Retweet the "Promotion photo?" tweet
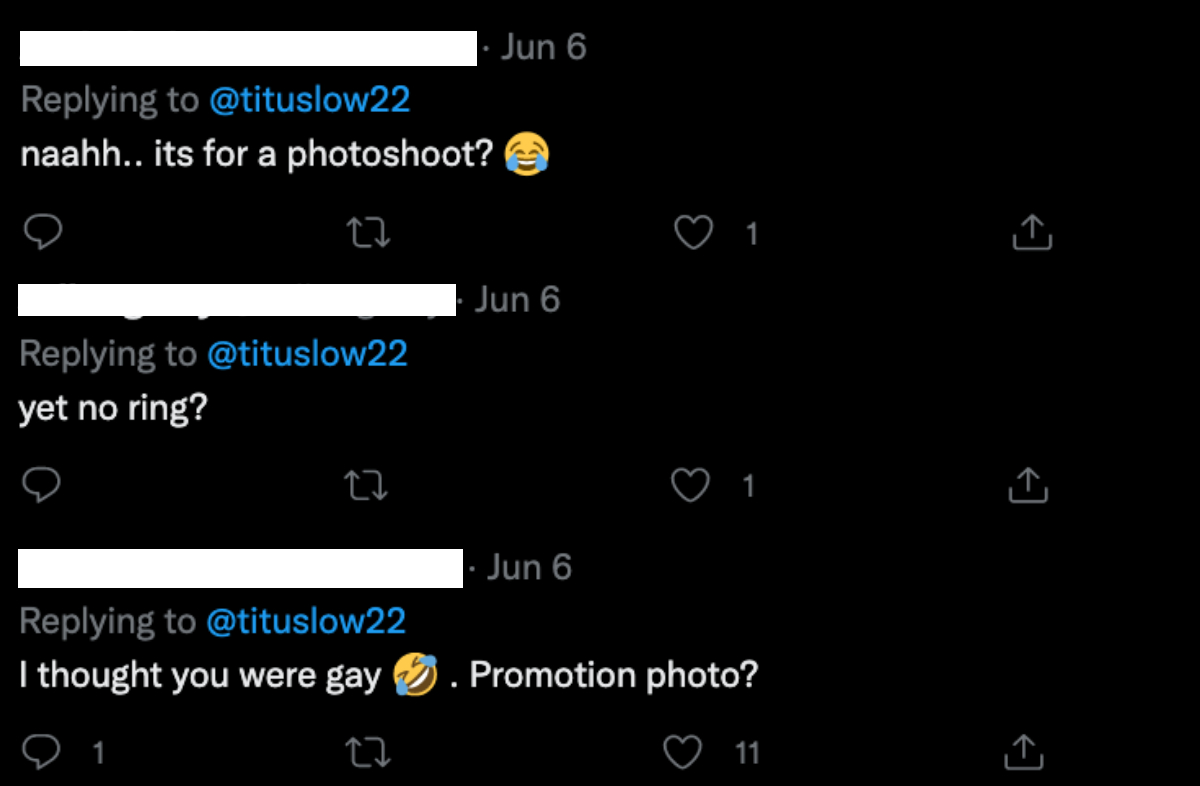 (365, 752)
